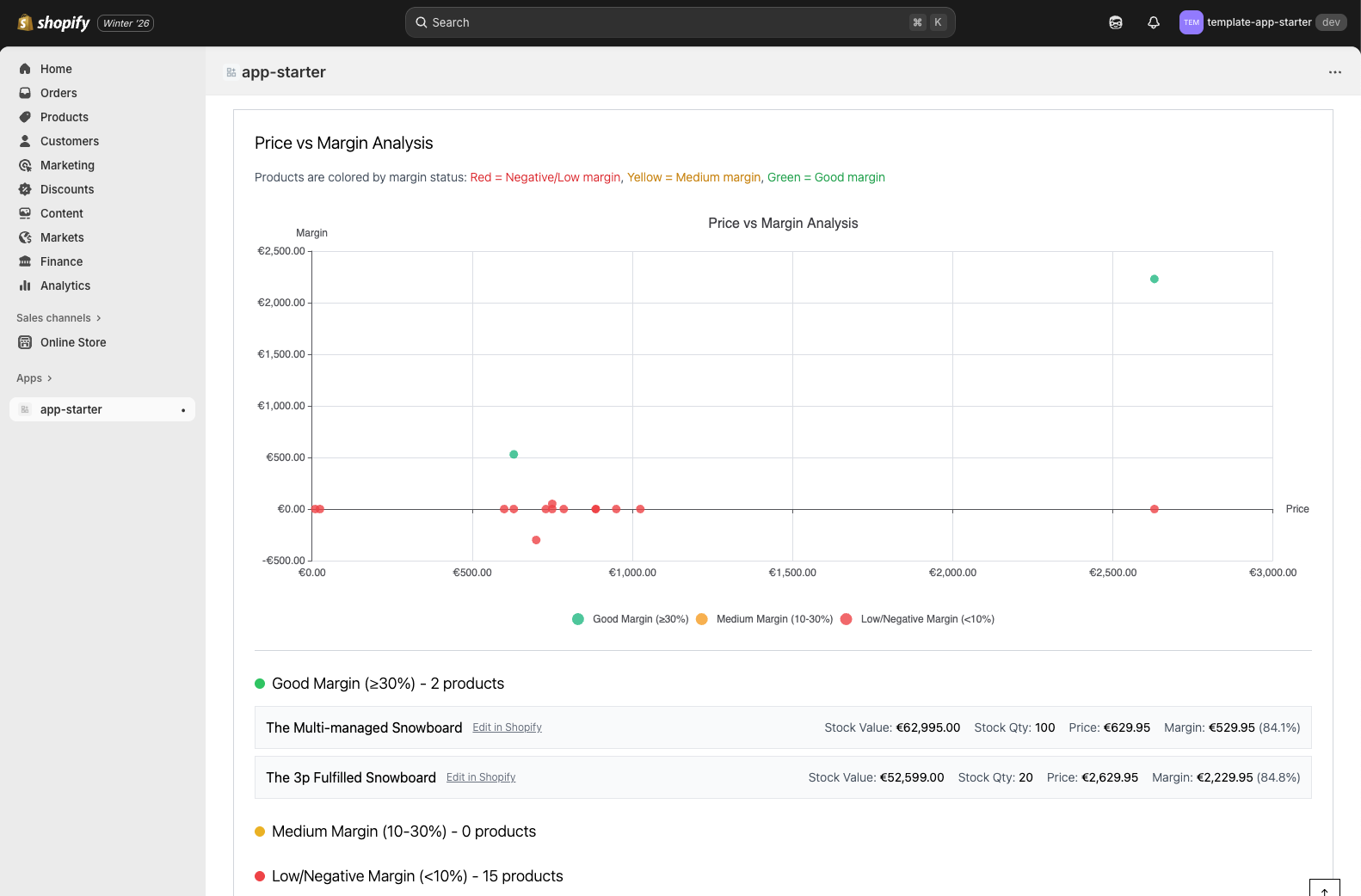Go to Discounts in the sidebar
Image resolution: width=1361 pixels, height=896 pixels.
67,189
